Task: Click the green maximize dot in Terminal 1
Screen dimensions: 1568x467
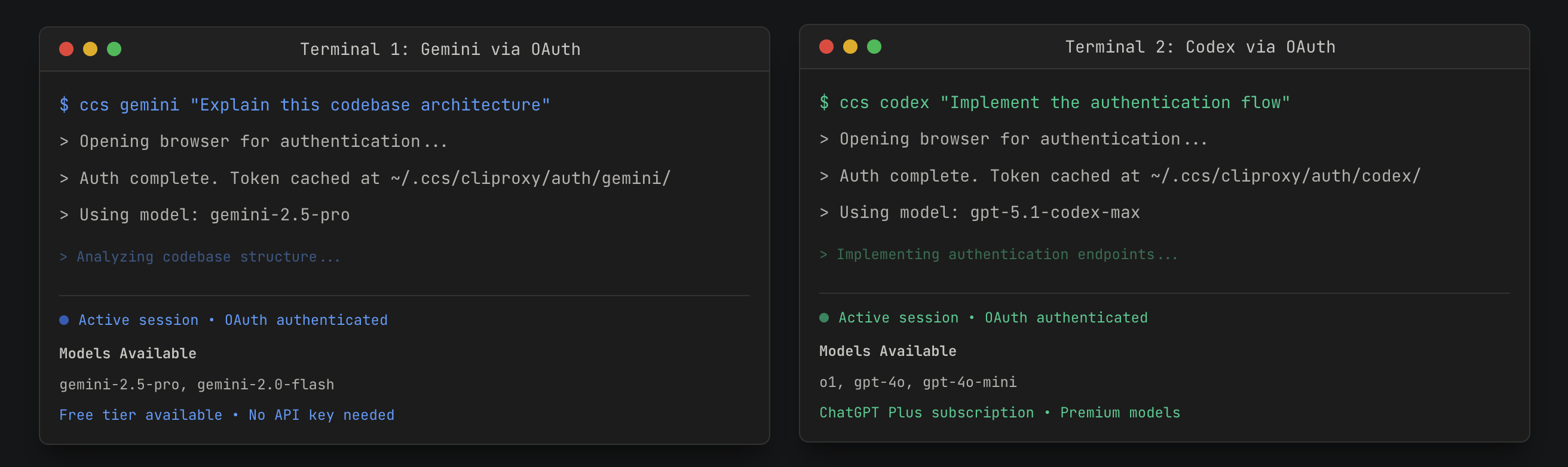Action: point(114,49)
